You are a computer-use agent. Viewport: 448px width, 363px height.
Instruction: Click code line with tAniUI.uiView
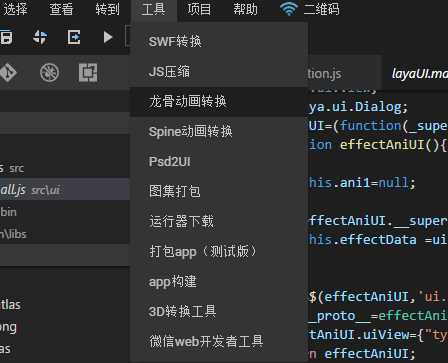click(378, 334)
